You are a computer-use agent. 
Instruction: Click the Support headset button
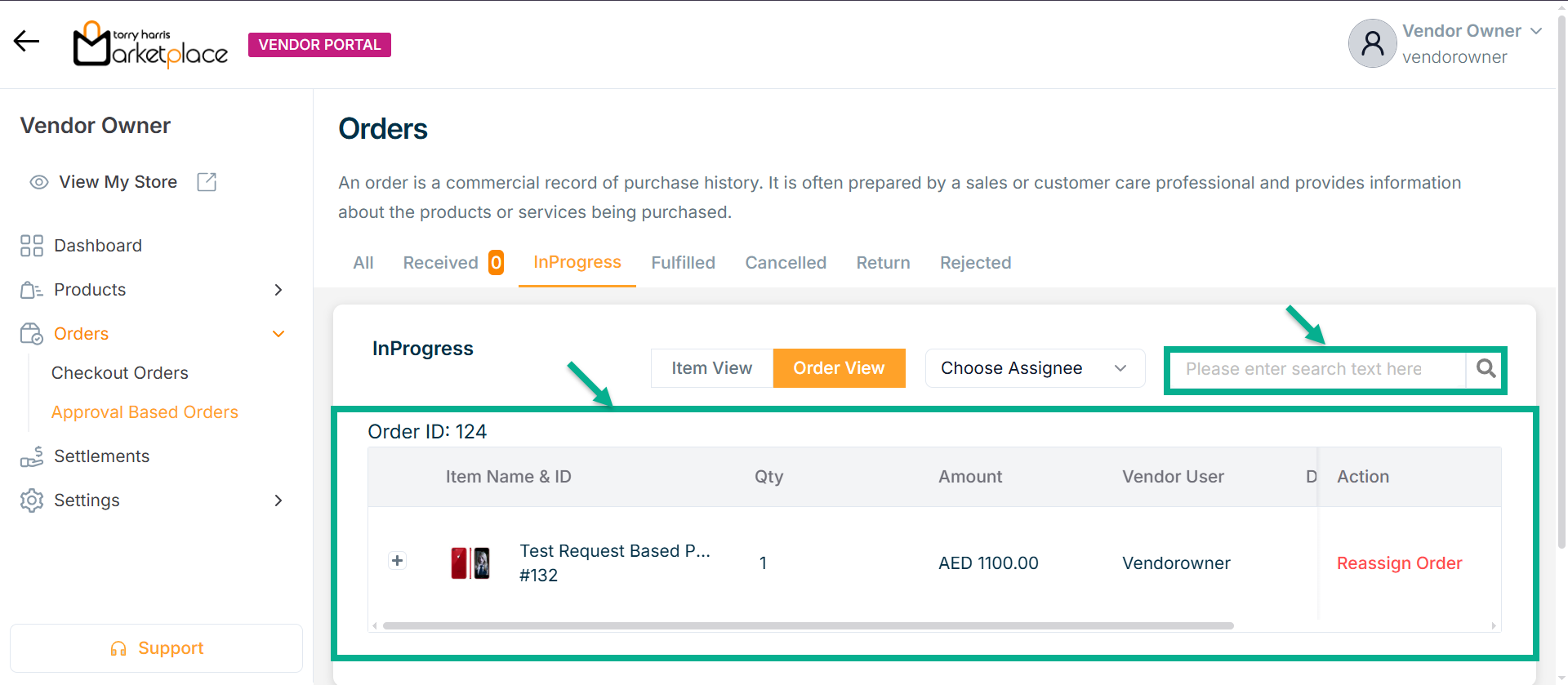156,648
